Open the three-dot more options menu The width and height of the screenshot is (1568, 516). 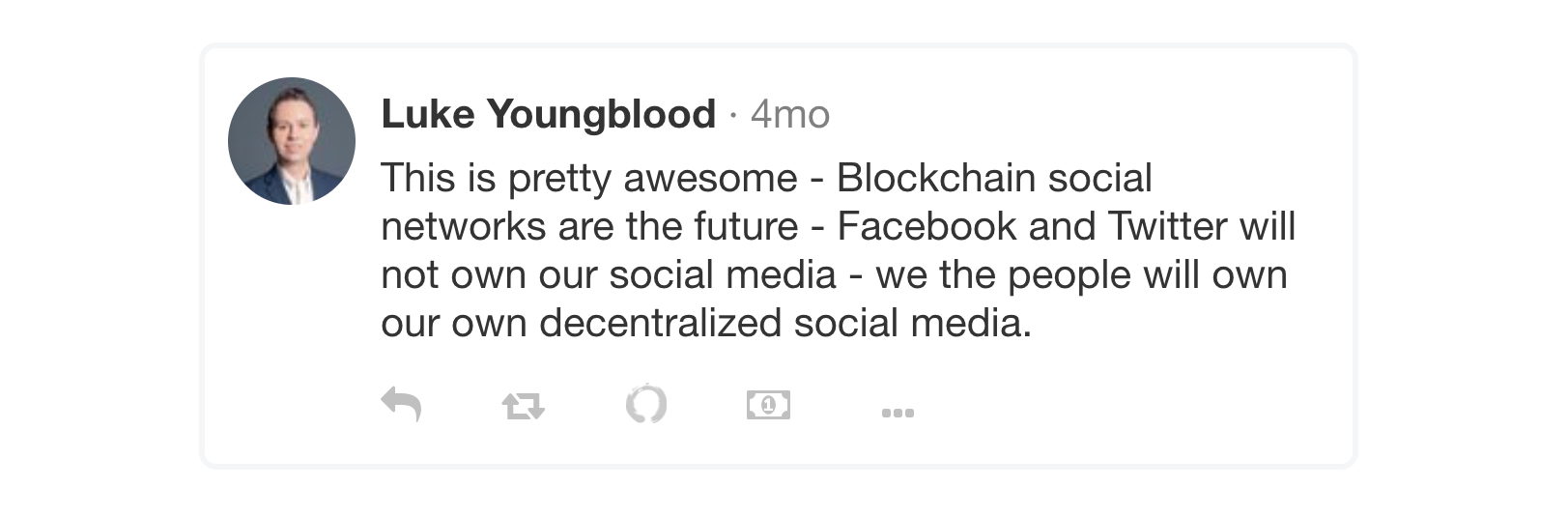pos(898,413)
